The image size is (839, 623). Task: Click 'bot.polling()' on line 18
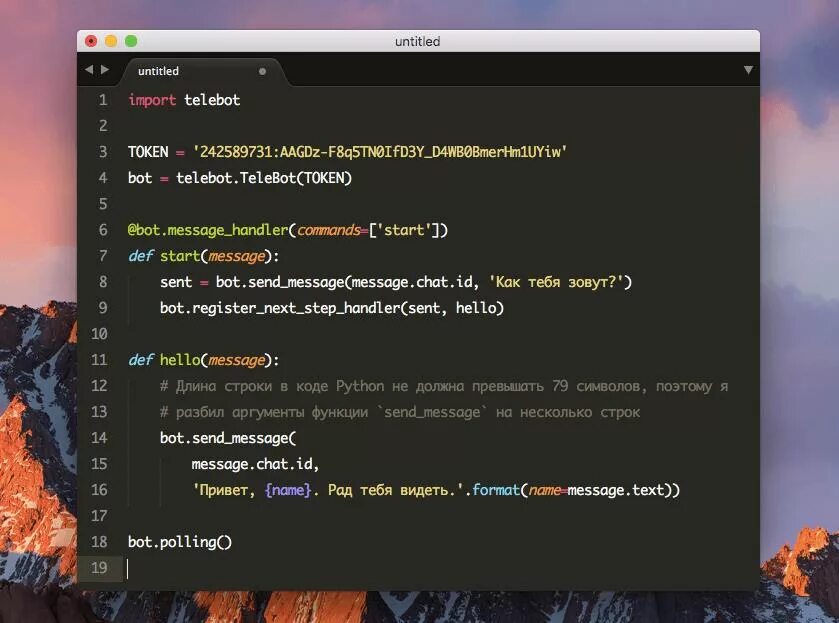coord(180,542)
